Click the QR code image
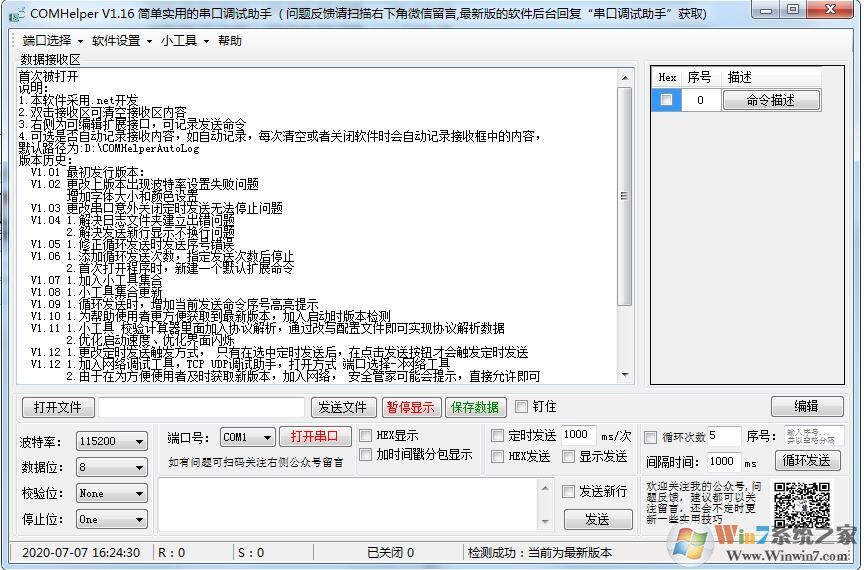 click(802, 505)
